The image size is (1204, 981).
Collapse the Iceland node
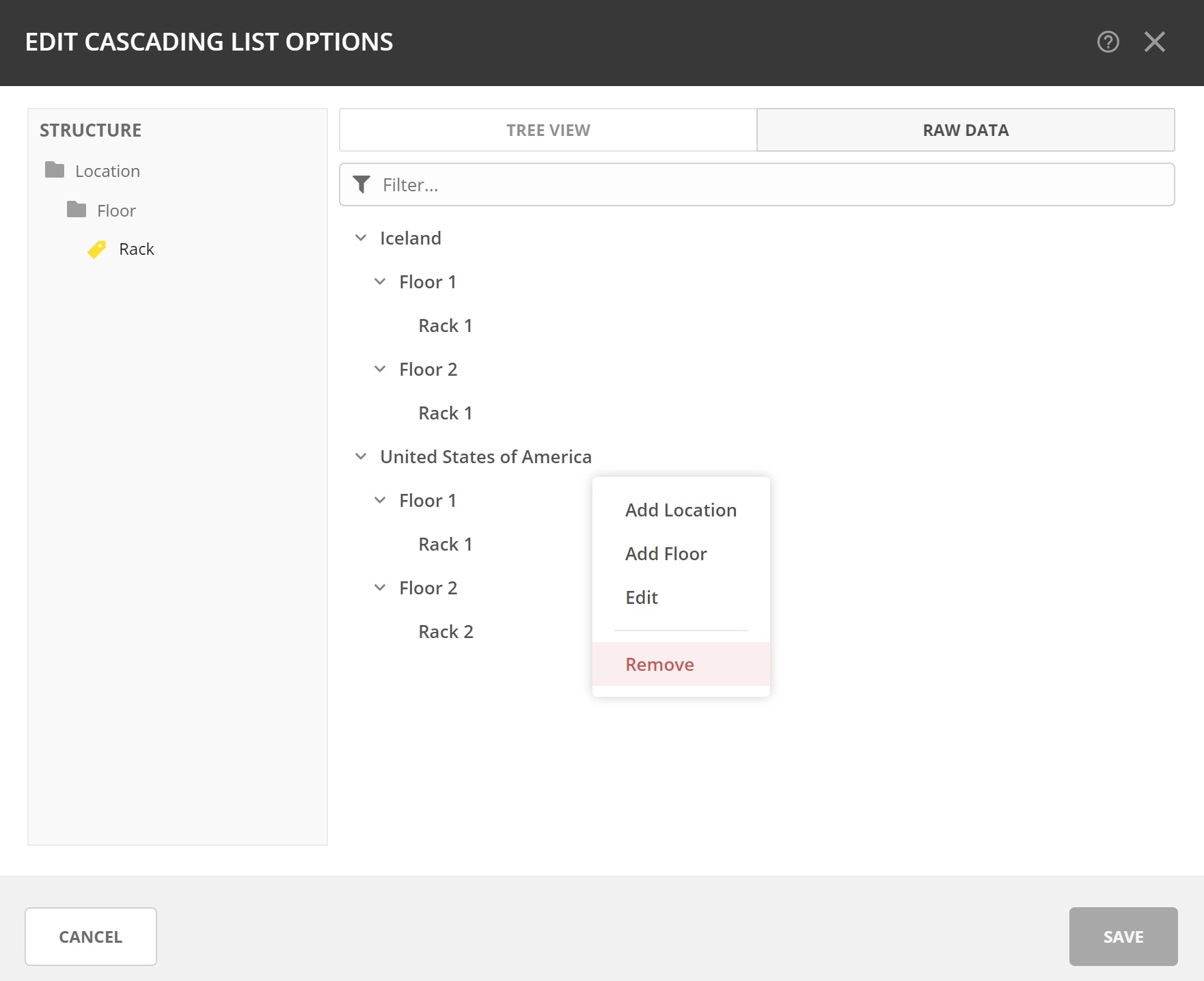pos(361,238)
